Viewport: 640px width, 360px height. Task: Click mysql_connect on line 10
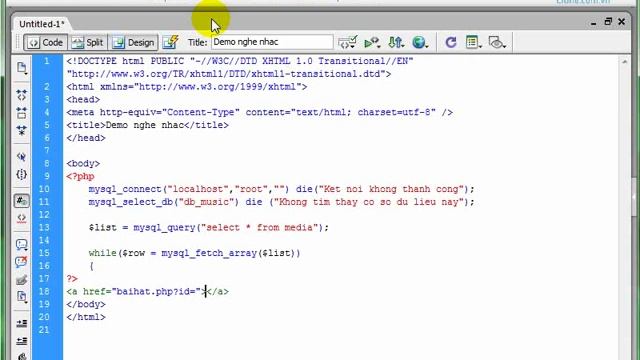pos(125,189)
